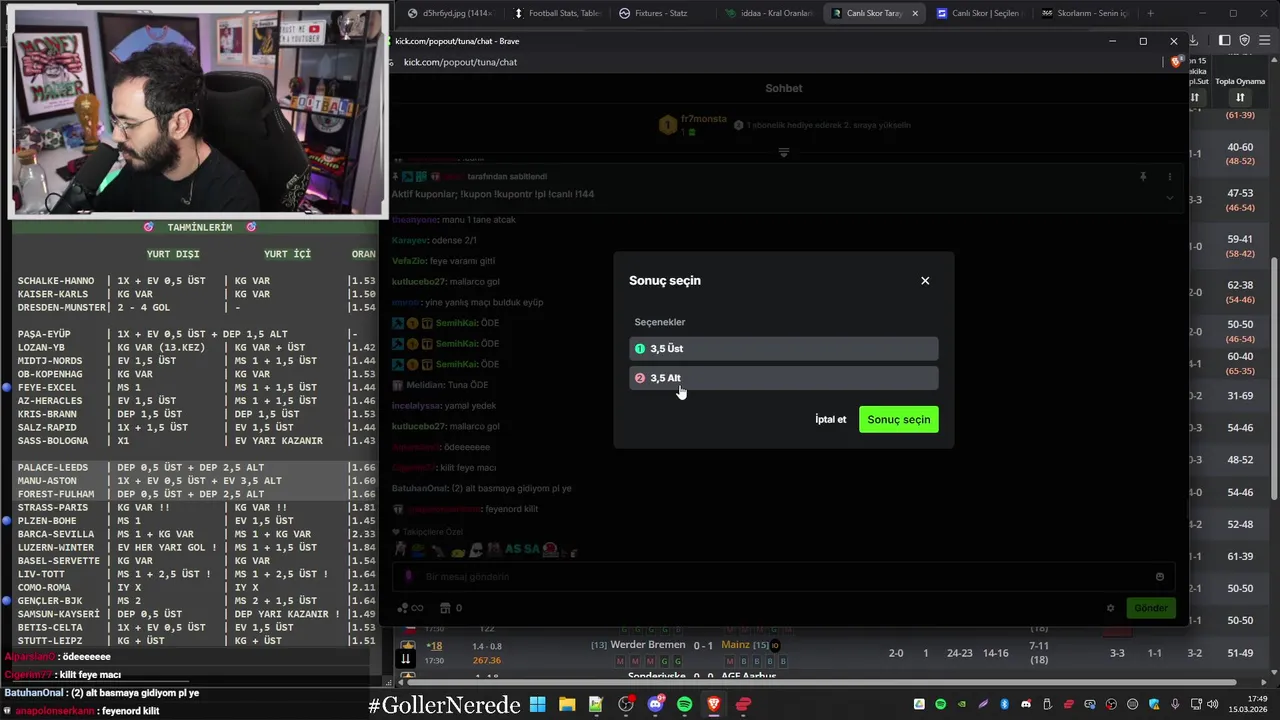Select the 3,5 Üst option
1280x720 pixels.
[784, 348]
